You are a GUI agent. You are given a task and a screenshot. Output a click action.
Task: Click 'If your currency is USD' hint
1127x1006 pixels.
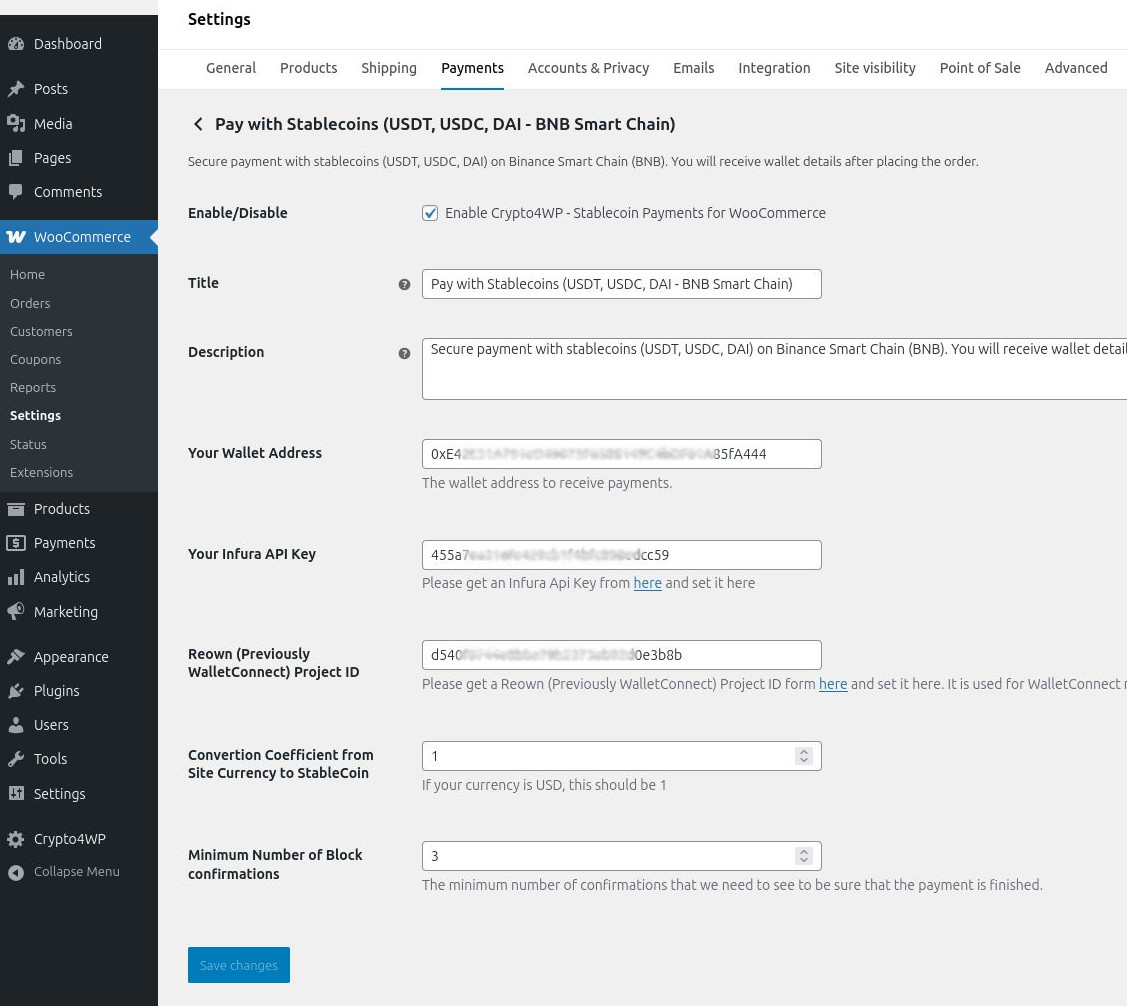(544, 785)
